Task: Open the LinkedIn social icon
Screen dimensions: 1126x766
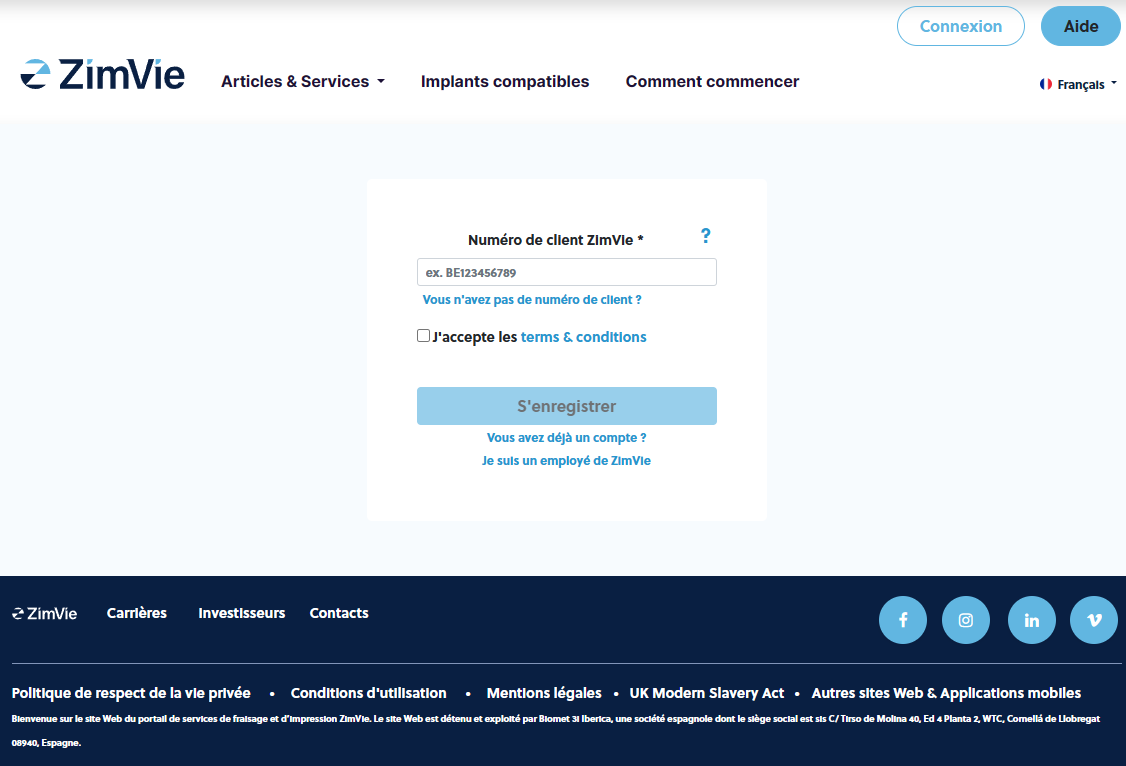Action: click(x=1032, y=620)
